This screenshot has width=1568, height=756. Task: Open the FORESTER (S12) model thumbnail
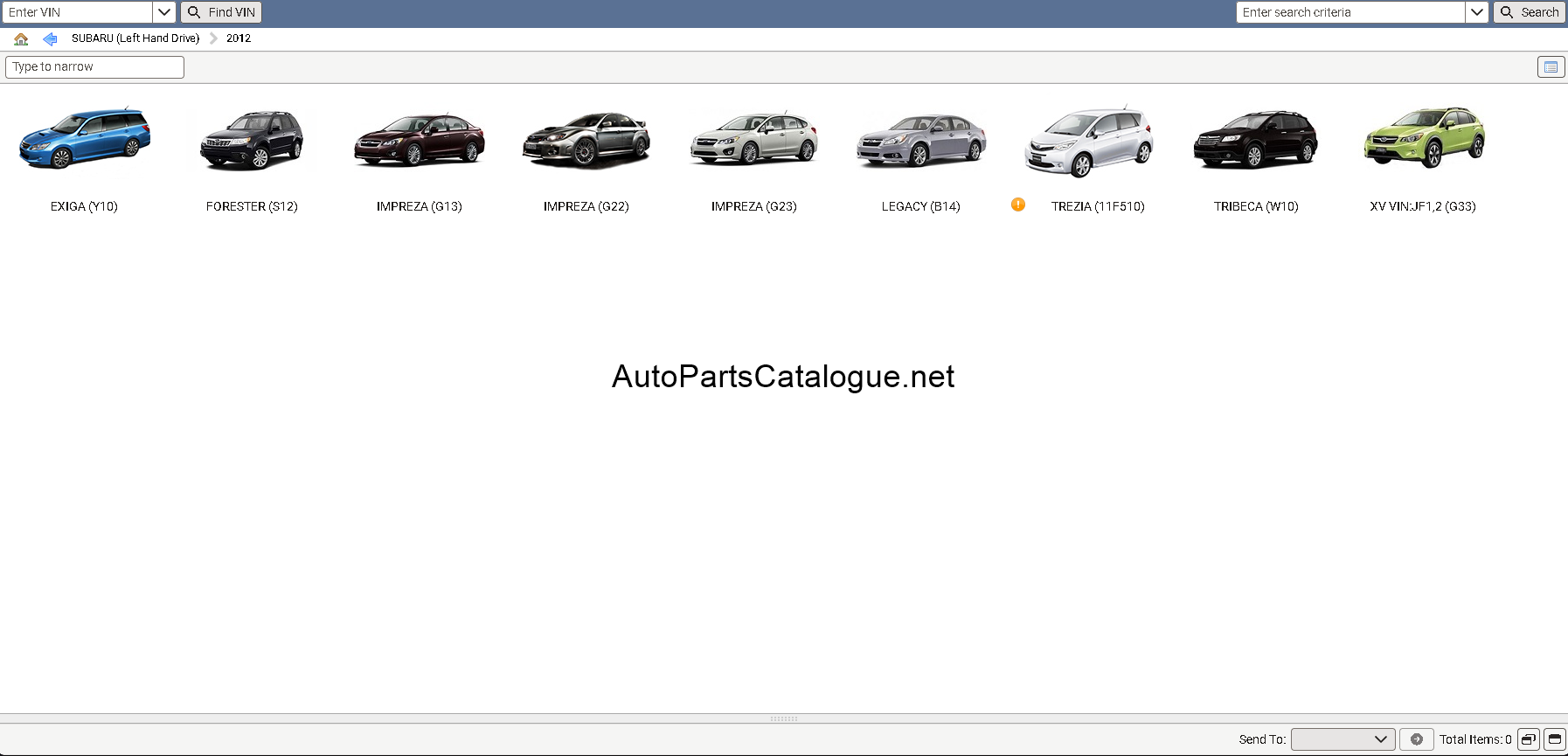point(252,140)
